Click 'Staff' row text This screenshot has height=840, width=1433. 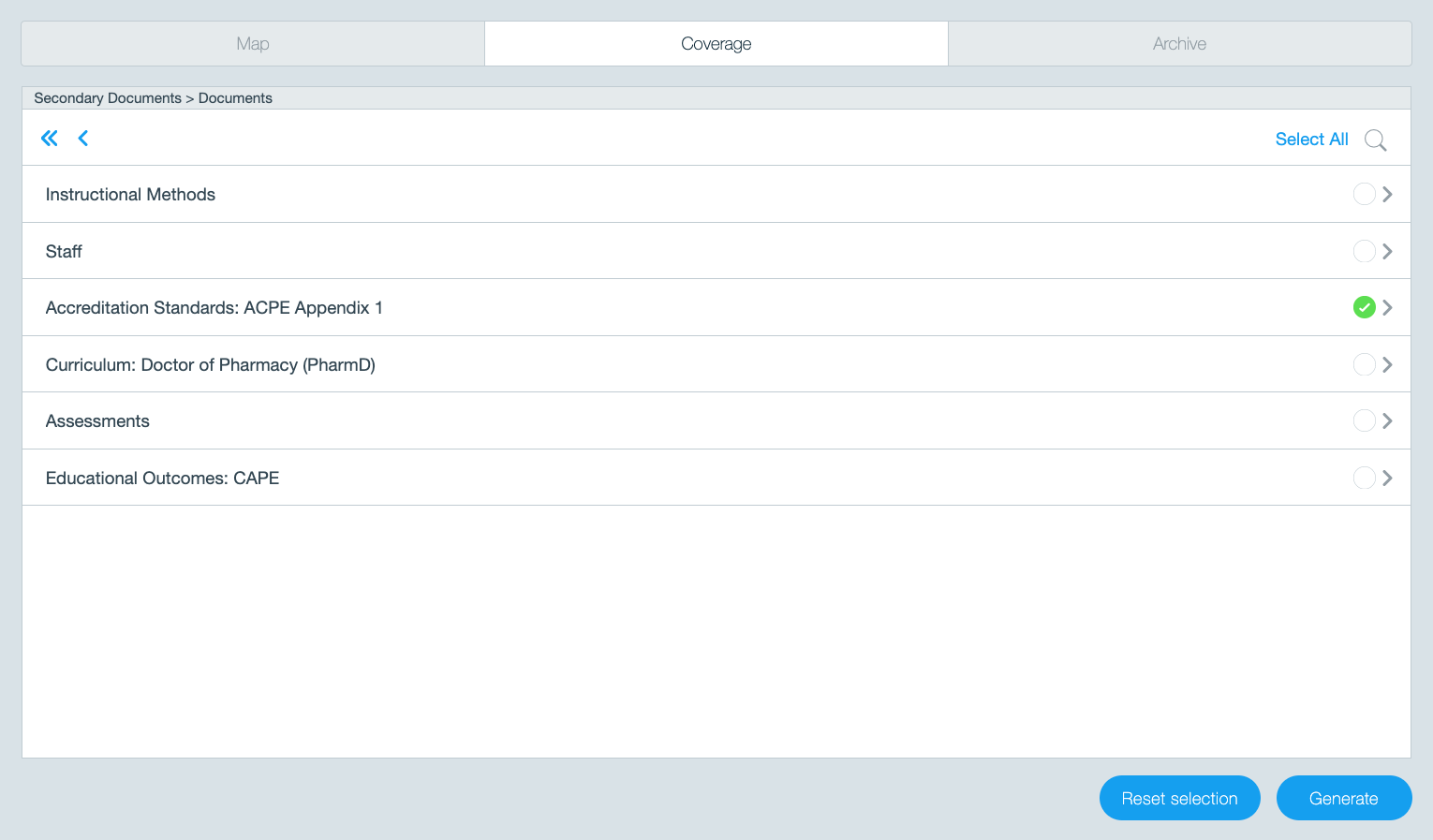pyautogui.click(x=64, y=251)
